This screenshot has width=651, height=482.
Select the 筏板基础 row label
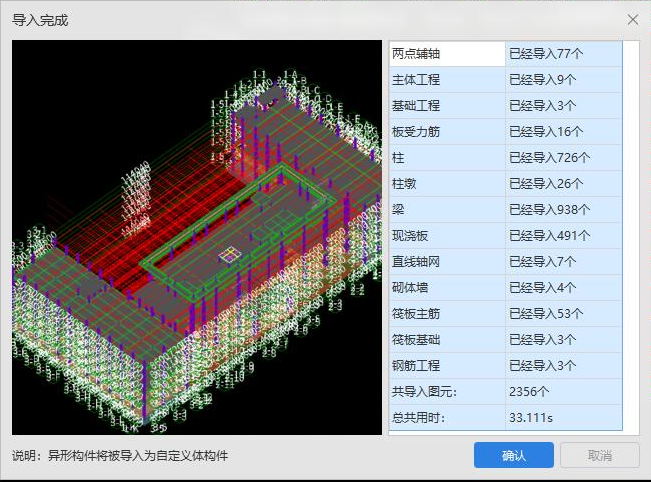[x=447, y=340]
